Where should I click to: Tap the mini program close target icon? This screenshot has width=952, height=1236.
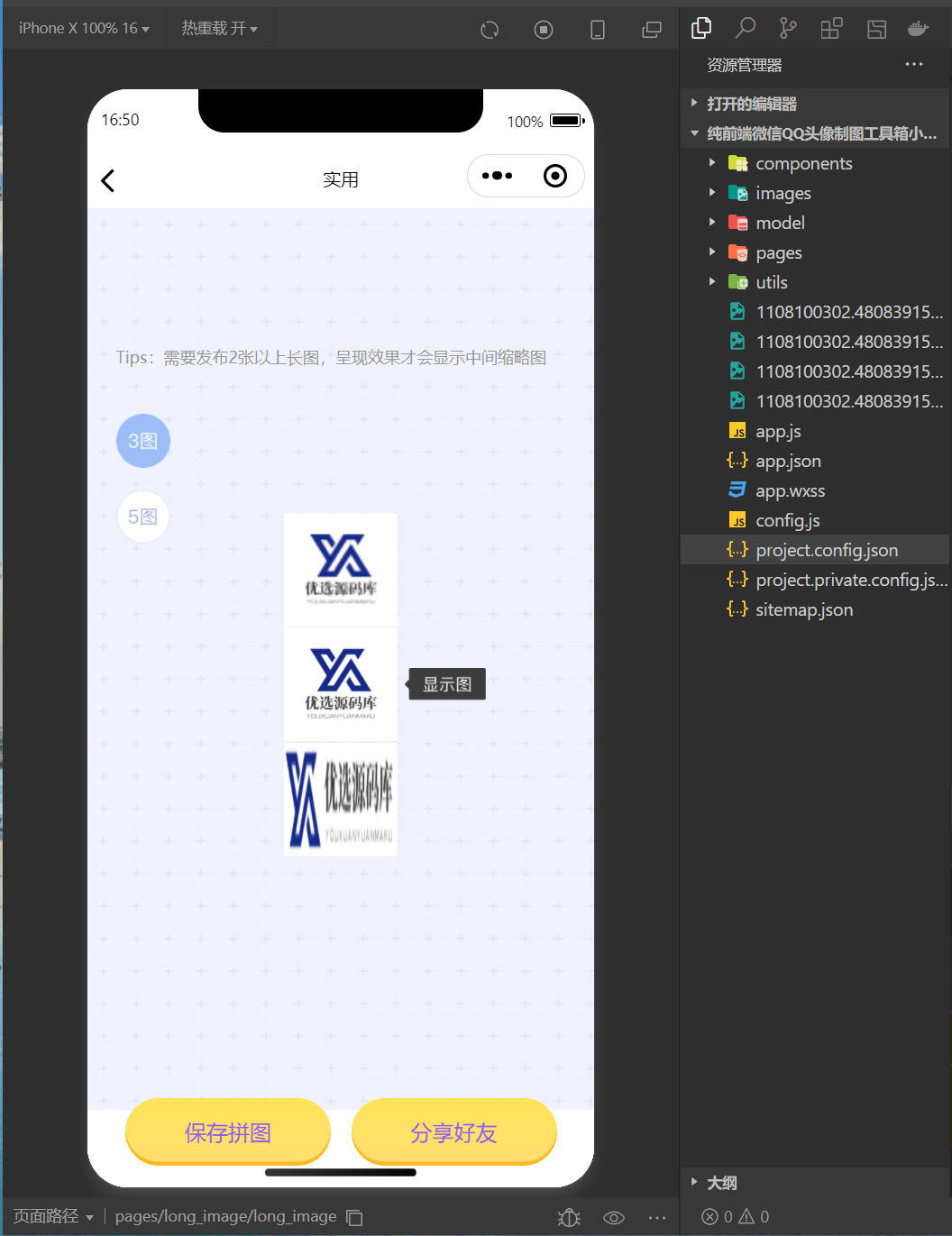[x=555, y=176]
